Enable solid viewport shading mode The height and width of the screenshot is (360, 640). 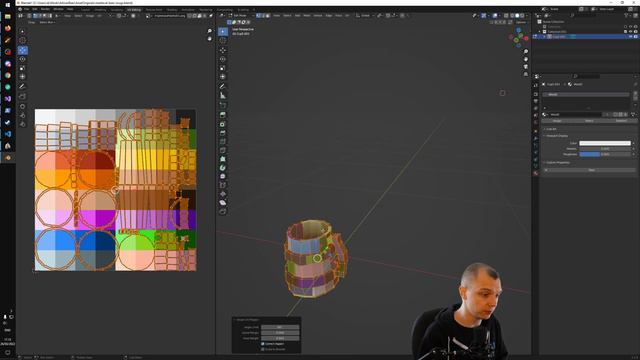[517, 16]
